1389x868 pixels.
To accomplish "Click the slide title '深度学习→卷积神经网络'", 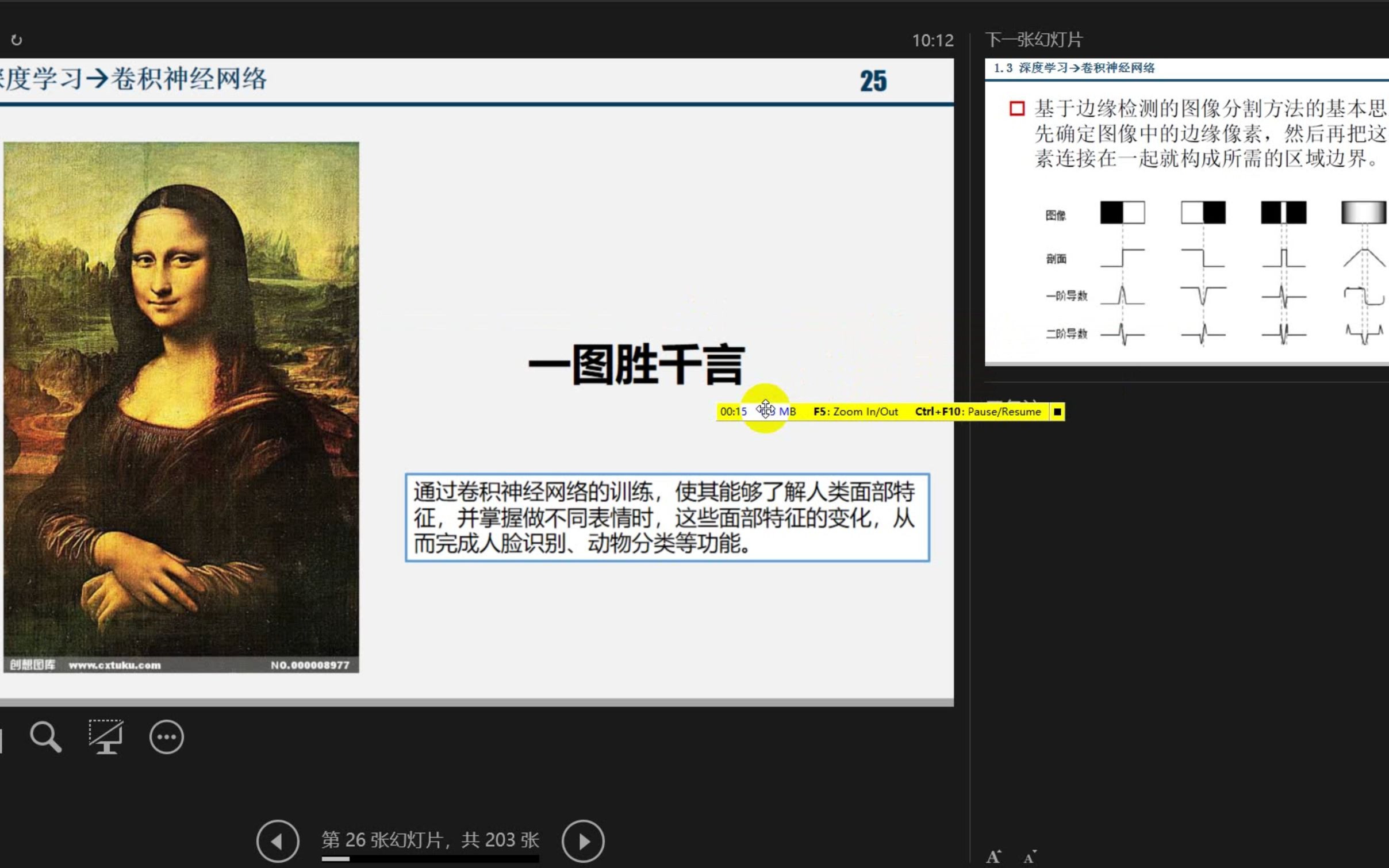I will (x=133, y=79).
